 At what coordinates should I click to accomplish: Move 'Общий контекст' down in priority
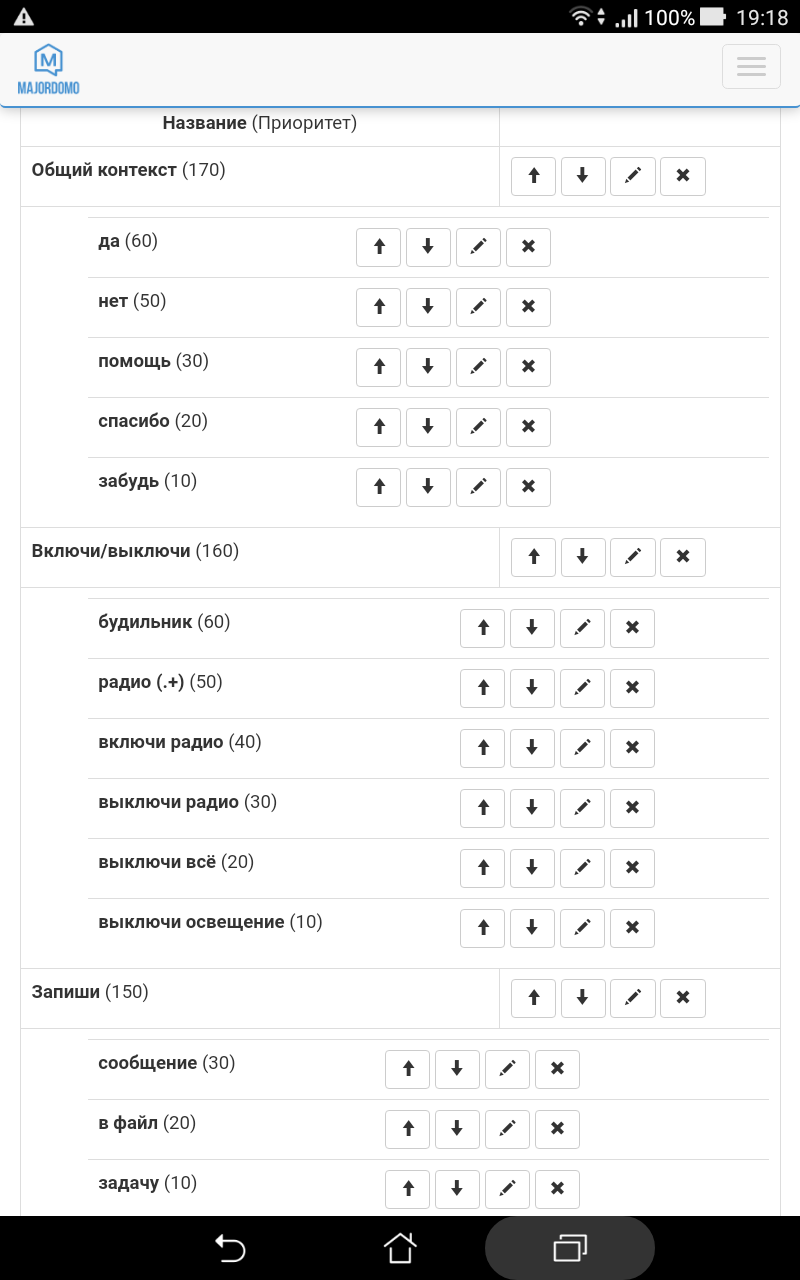583,176
